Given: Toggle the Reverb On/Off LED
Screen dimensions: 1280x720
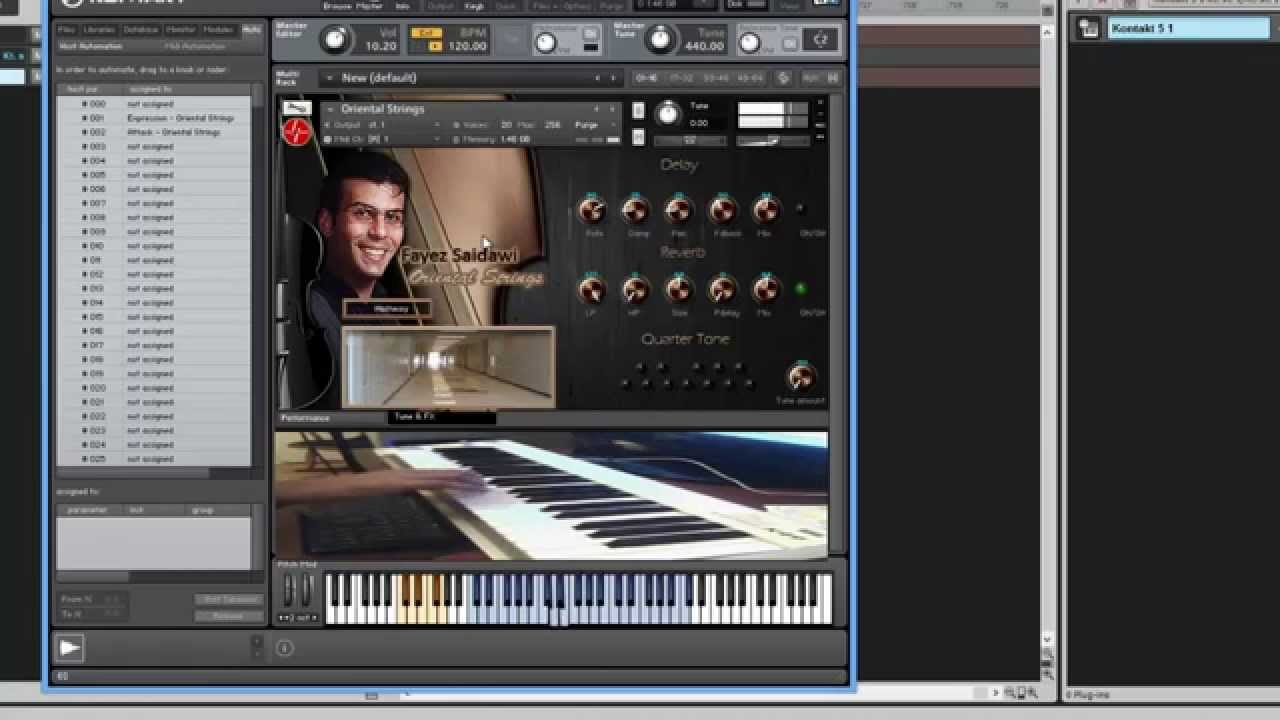Looking at the screenshot, I should coord(800,289).
